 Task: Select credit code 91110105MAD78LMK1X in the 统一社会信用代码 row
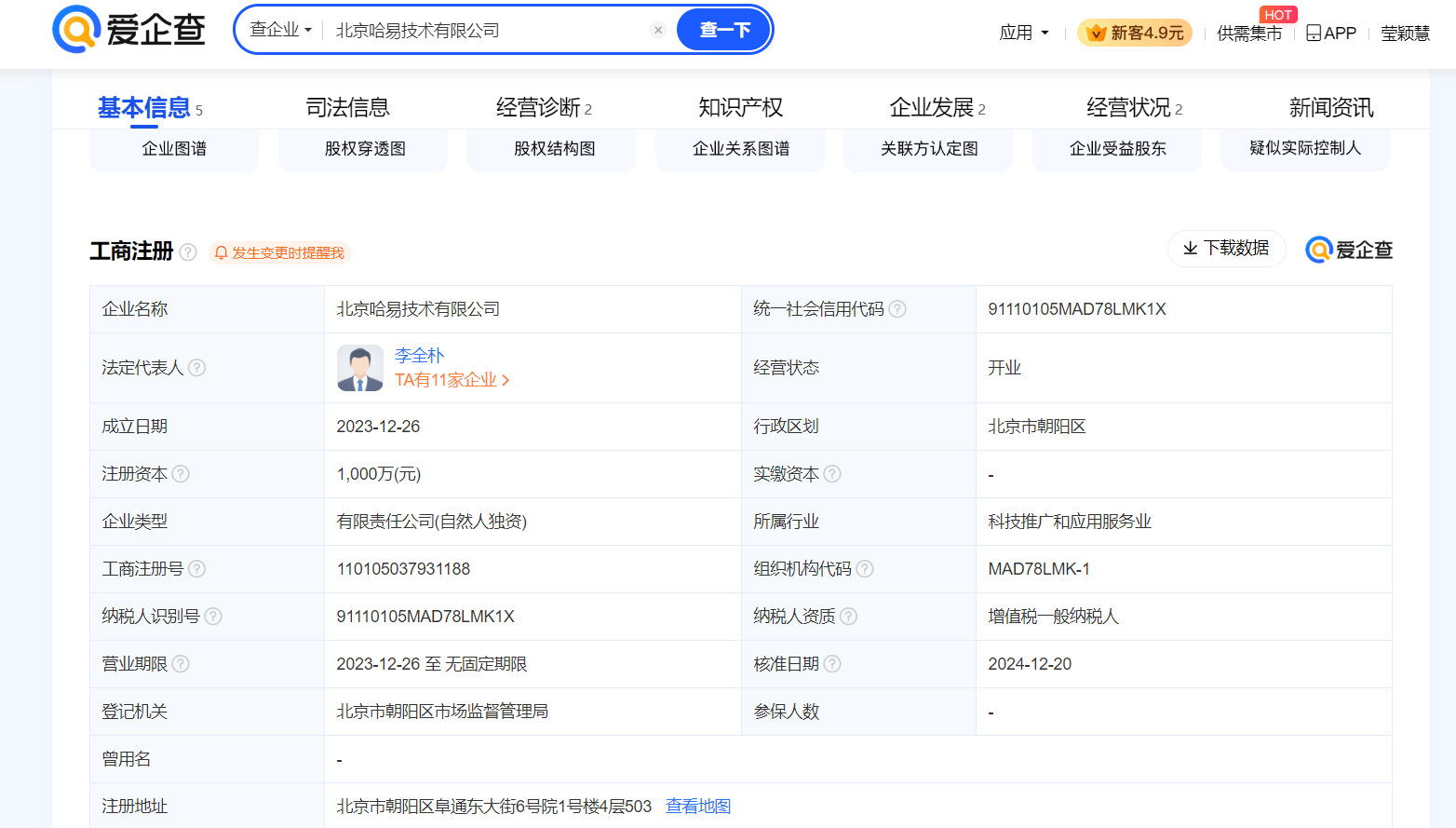[1077, 309]
